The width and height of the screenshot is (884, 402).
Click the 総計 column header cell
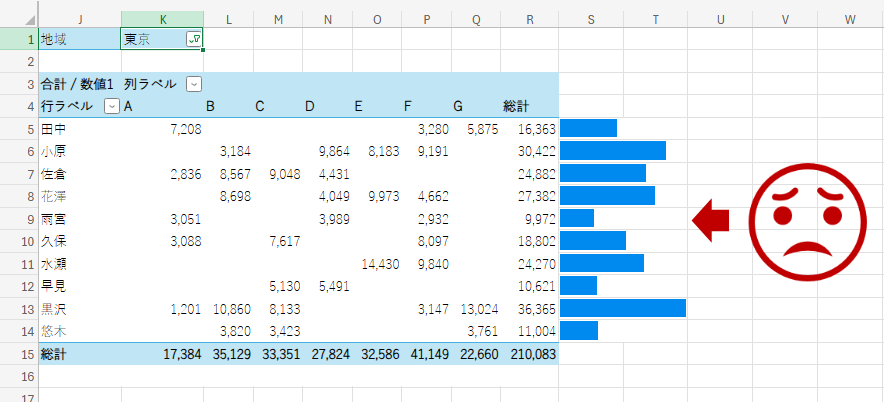point(517,106)
